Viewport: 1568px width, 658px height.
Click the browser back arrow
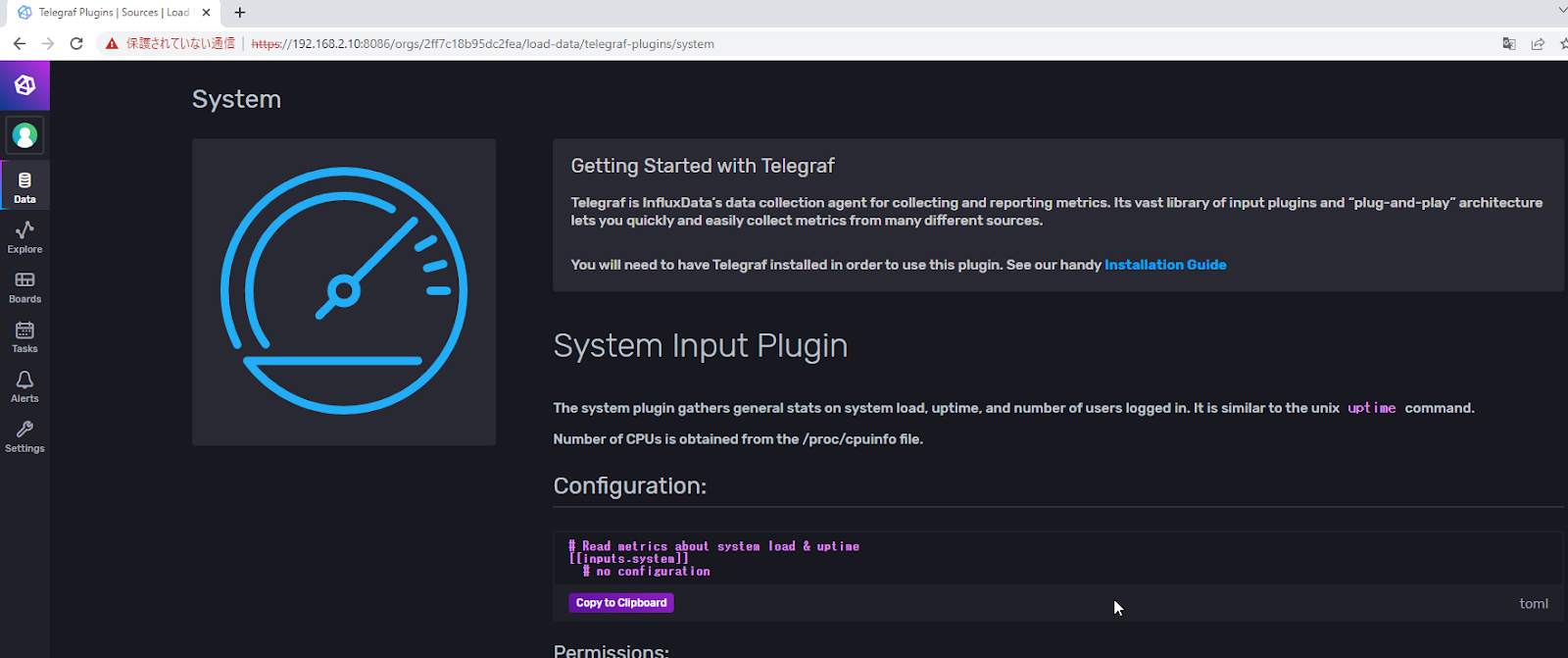pyautogui.click(x=20, y=43)
